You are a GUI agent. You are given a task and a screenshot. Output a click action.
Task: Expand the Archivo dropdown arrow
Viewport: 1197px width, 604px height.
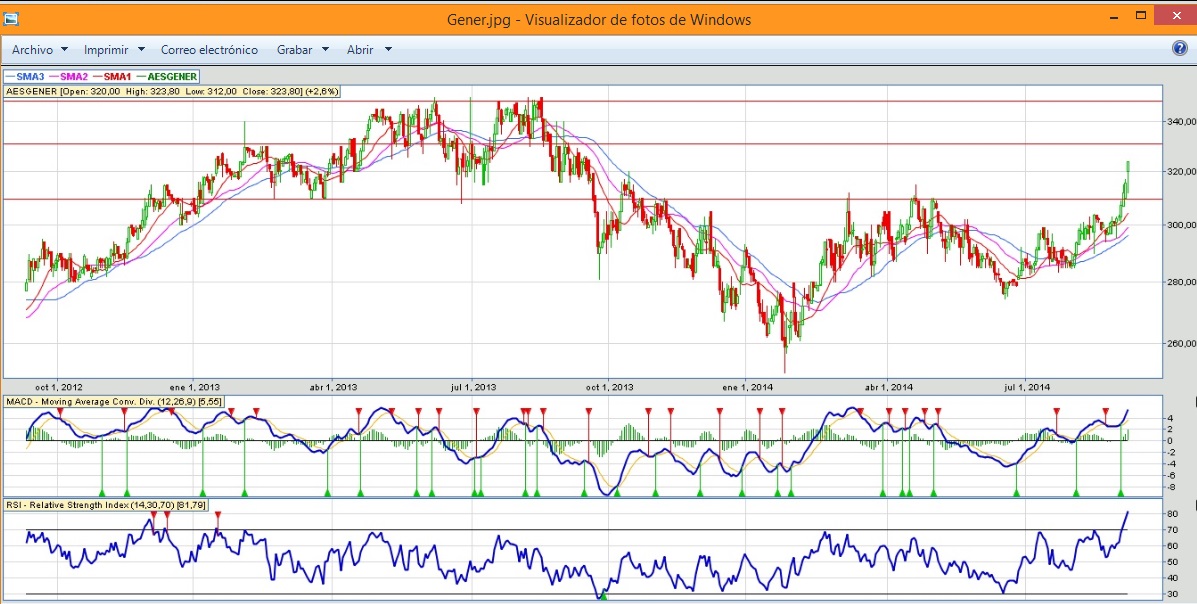click(64, 49)
